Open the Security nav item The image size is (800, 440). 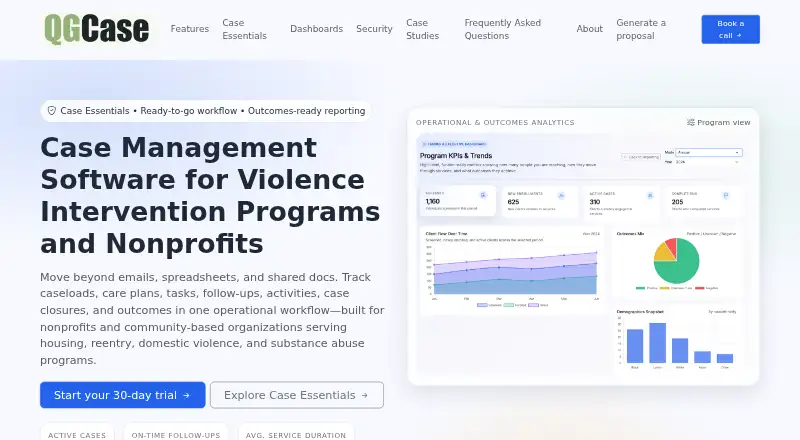pos(374,29)
